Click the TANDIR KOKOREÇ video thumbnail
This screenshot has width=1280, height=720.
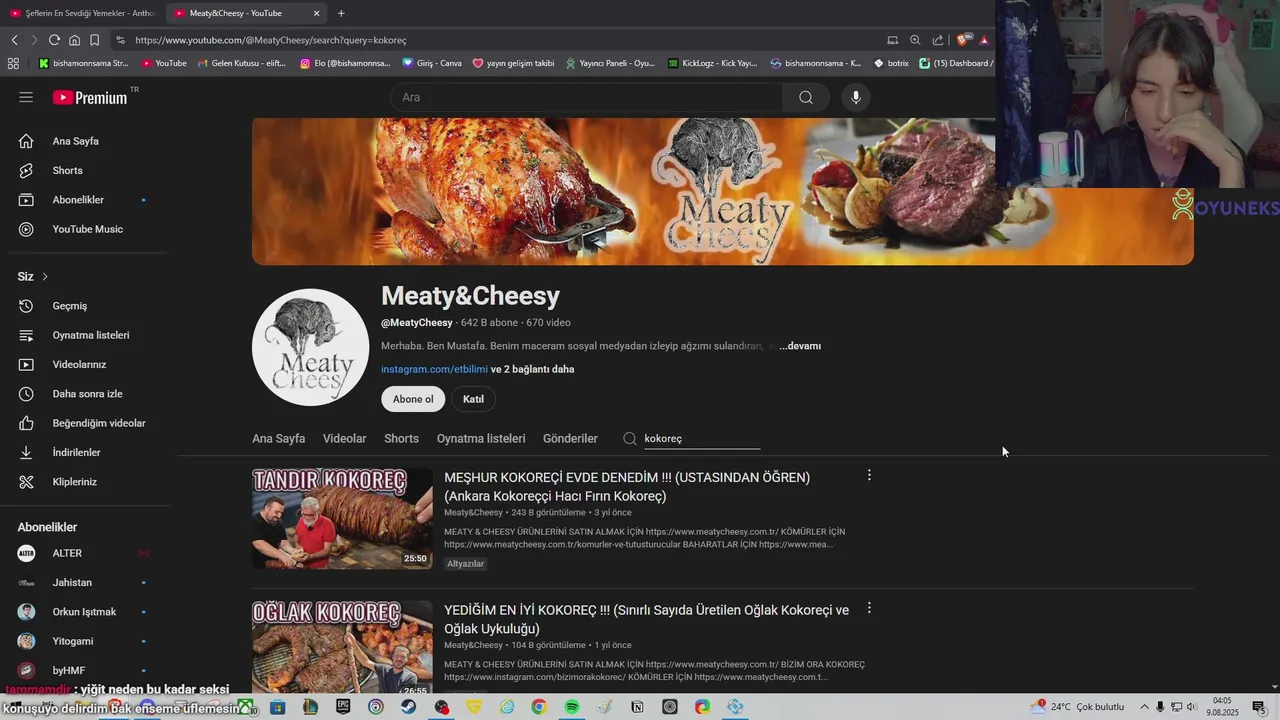coord(342,518)
